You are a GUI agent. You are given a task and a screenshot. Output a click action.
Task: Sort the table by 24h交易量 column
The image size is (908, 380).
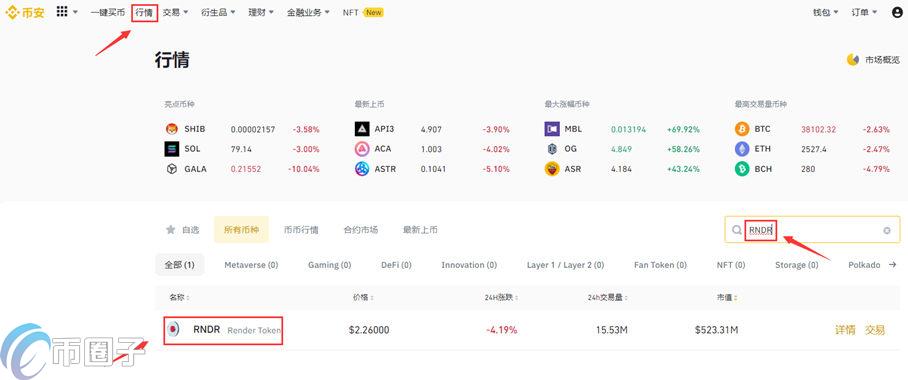pyautogui.click(x=607, y=298)
